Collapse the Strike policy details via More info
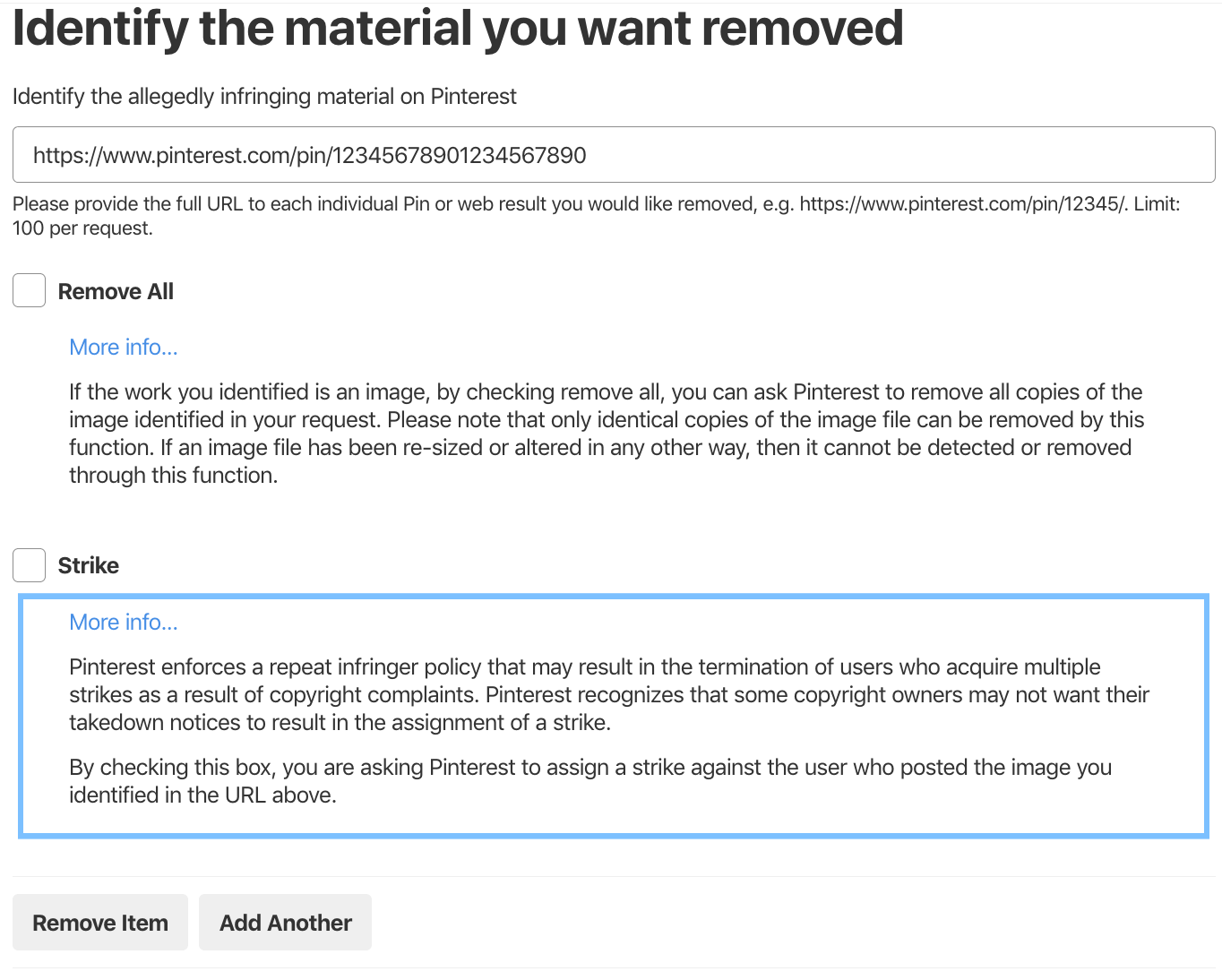Screen dimensions: 1222x980 click(x=123, y=622)
